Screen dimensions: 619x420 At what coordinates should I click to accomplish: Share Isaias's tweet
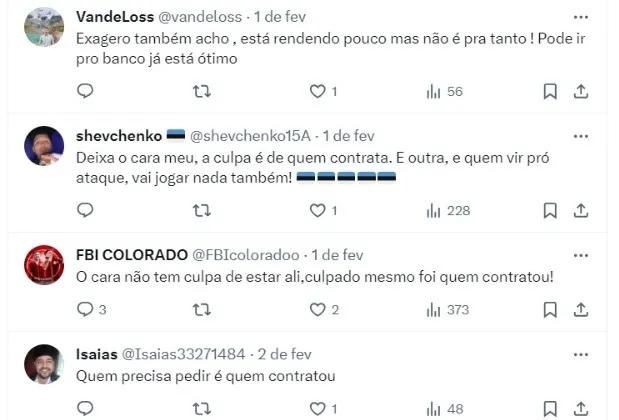(581, 409)
